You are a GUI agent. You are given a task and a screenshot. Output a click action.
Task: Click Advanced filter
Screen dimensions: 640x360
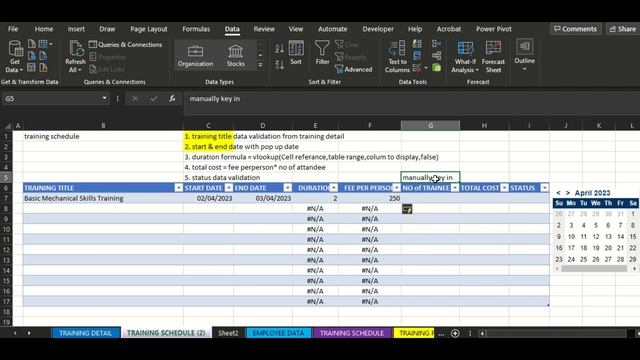click(353, 69)
